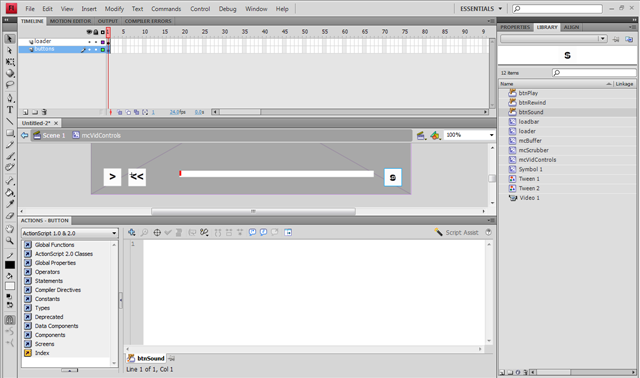Select the Eyedropper tool

[x=10, y=204]
